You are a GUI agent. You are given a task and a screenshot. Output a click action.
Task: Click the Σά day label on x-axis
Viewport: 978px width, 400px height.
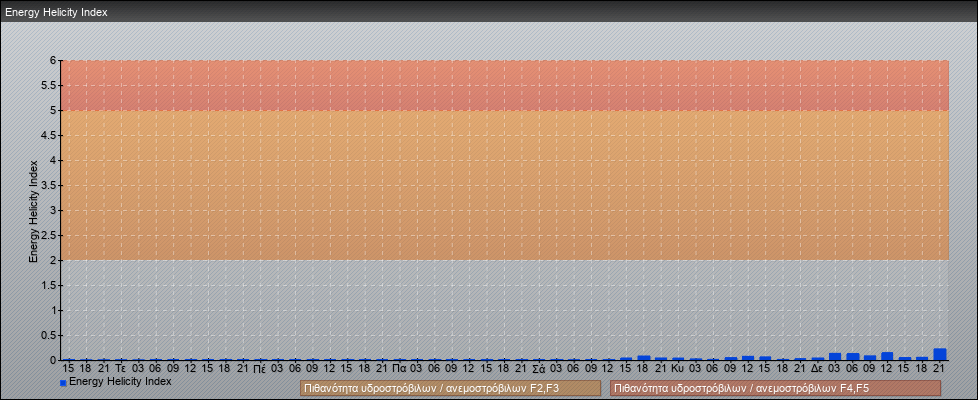[x=538, y=368]
